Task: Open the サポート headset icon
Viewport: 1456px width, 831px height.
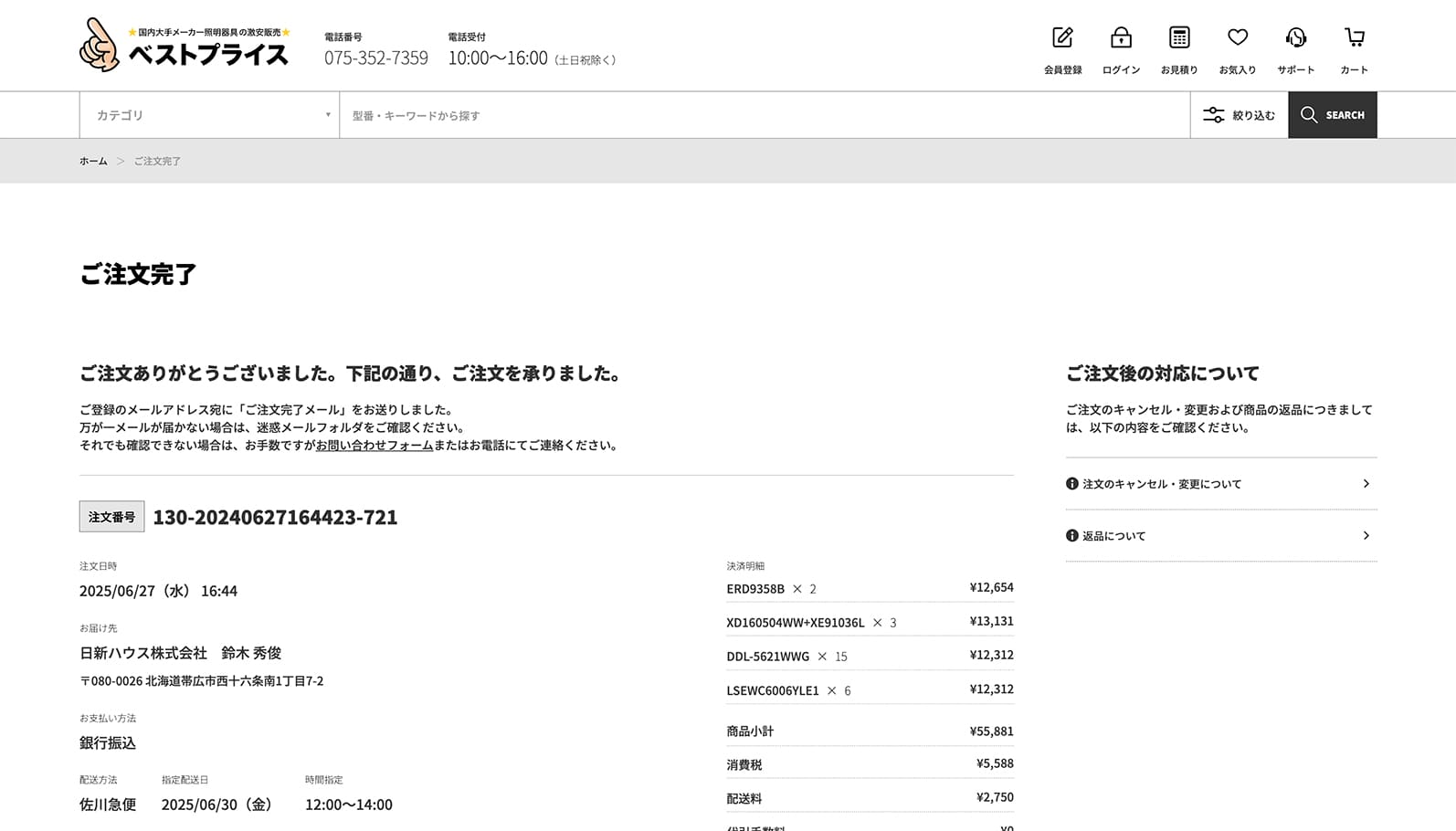Action: click(1295, 38)
